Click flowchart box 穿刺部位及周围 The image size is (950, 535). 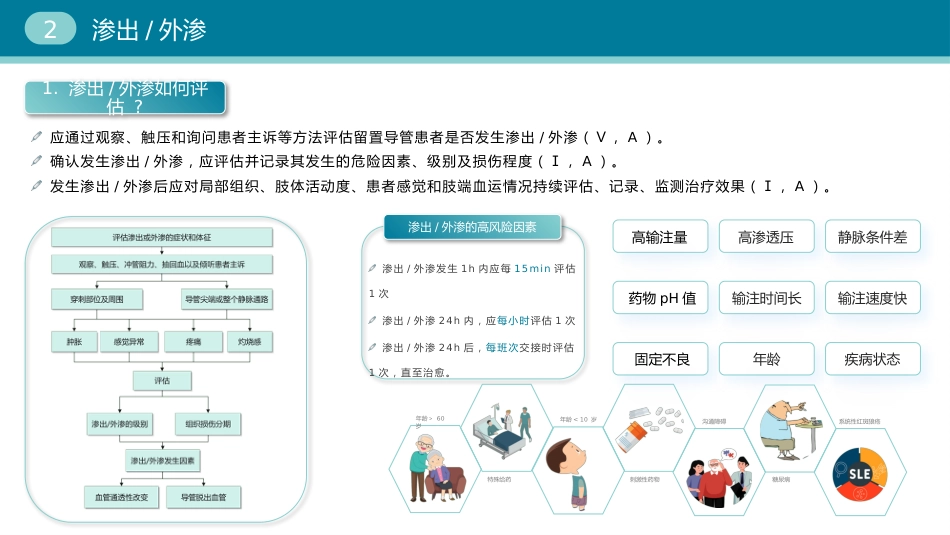tap(97, 299)
